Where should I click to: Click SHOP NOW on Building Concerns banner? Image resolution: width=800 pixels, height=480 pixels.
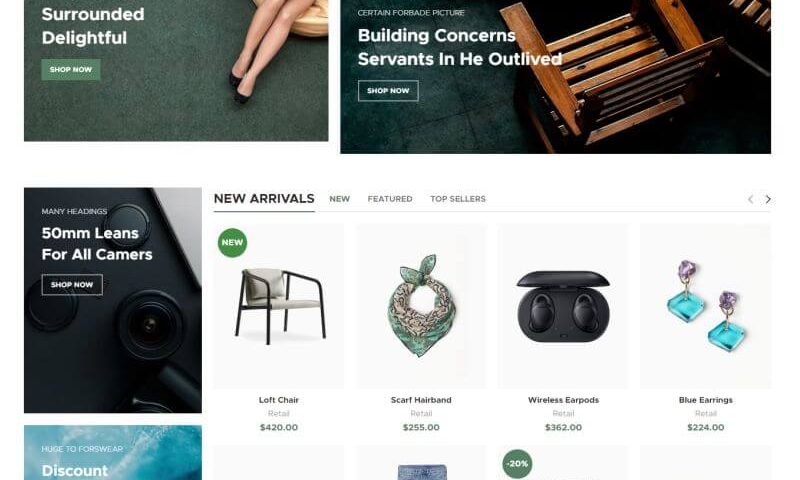pyautogui.click(x=388, y=91)
